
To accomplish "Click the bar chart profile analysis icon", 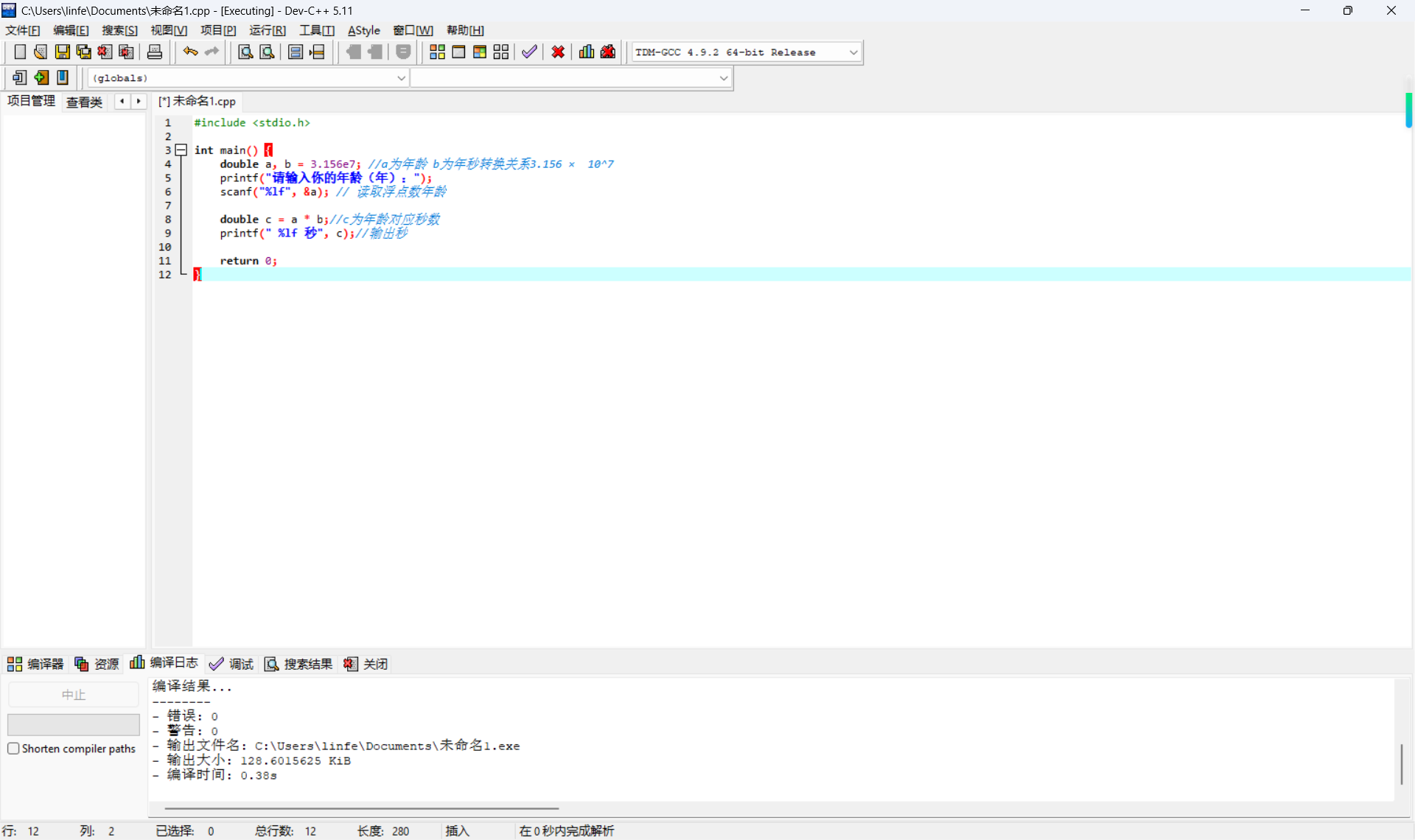I will (x=587, y=52).
